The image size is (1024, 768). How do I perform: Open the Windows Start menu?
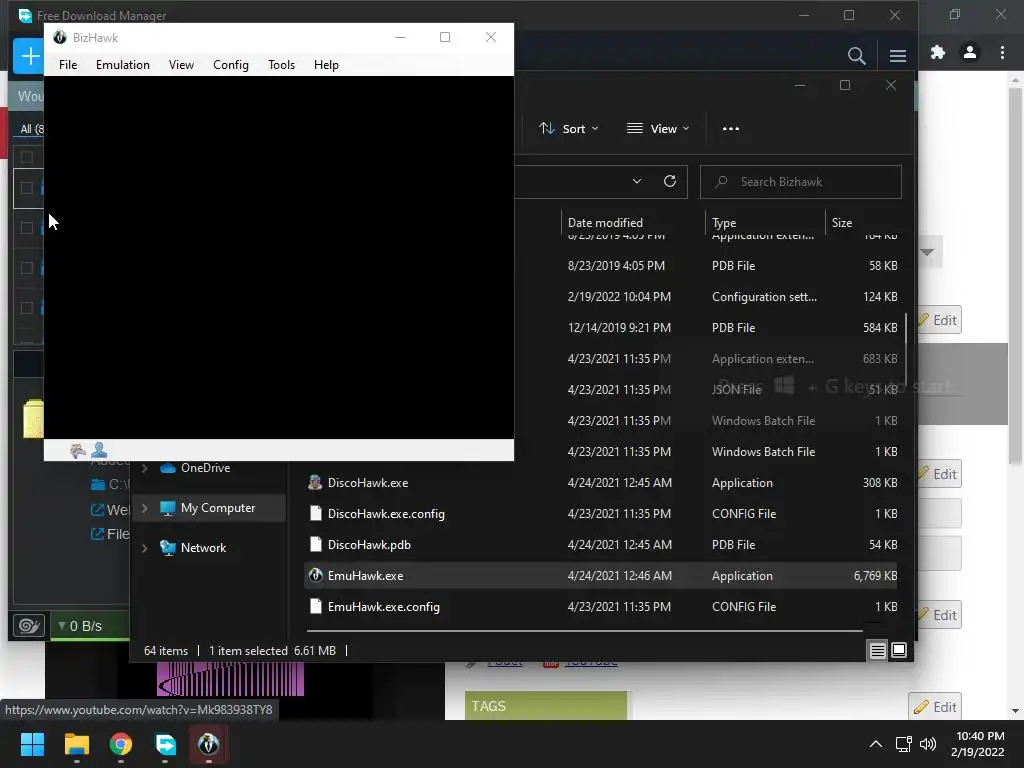click(32, 744)
